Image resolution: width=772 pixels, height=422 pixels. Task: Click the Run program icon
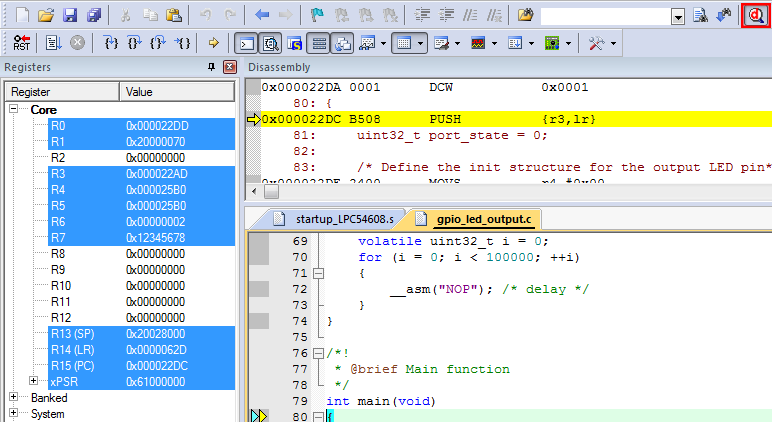(x=54, y=44)
